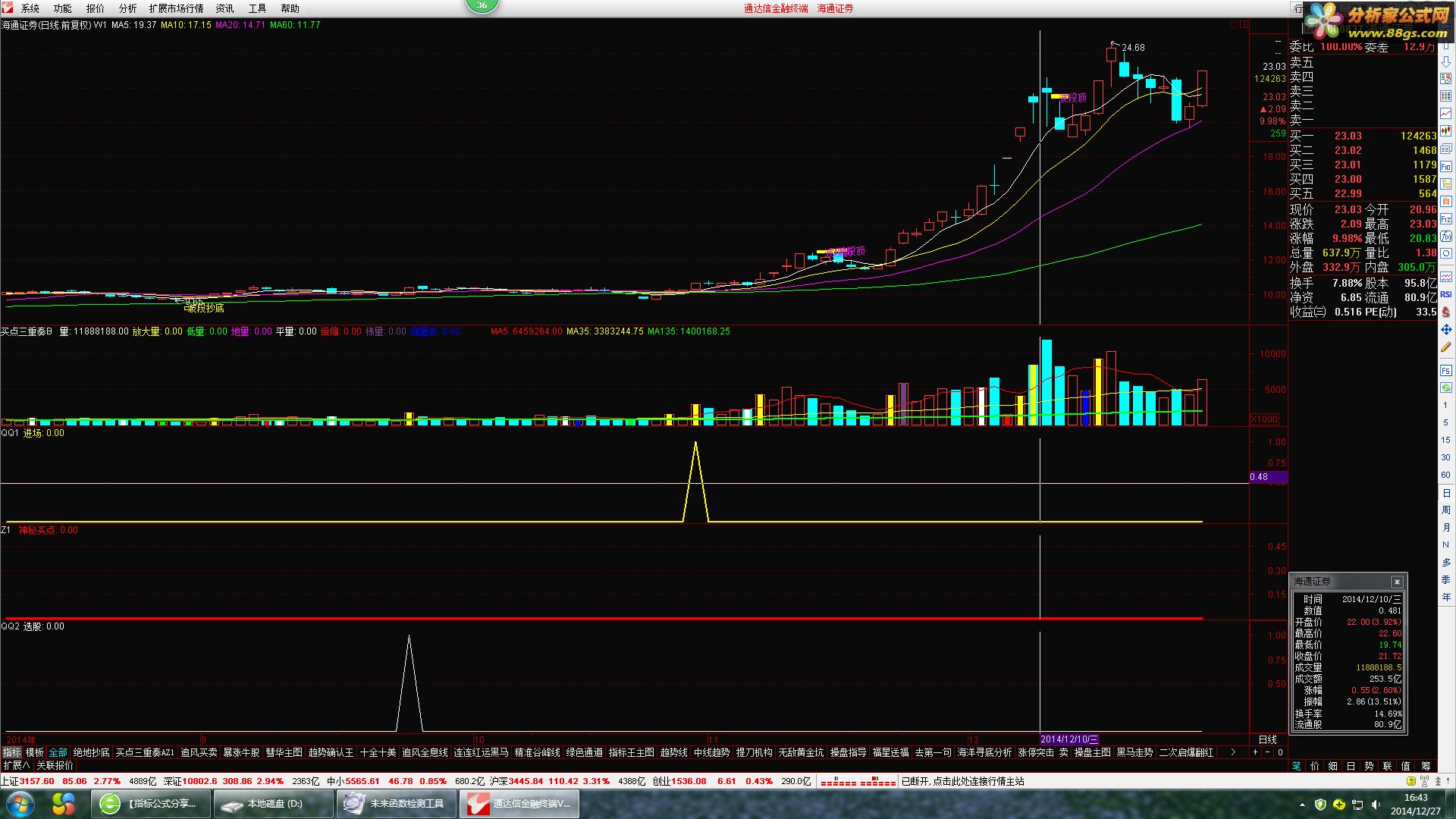Select 1-minute period in sidebar
This screenshot has width=1456, height=819.
[1446, 405]
